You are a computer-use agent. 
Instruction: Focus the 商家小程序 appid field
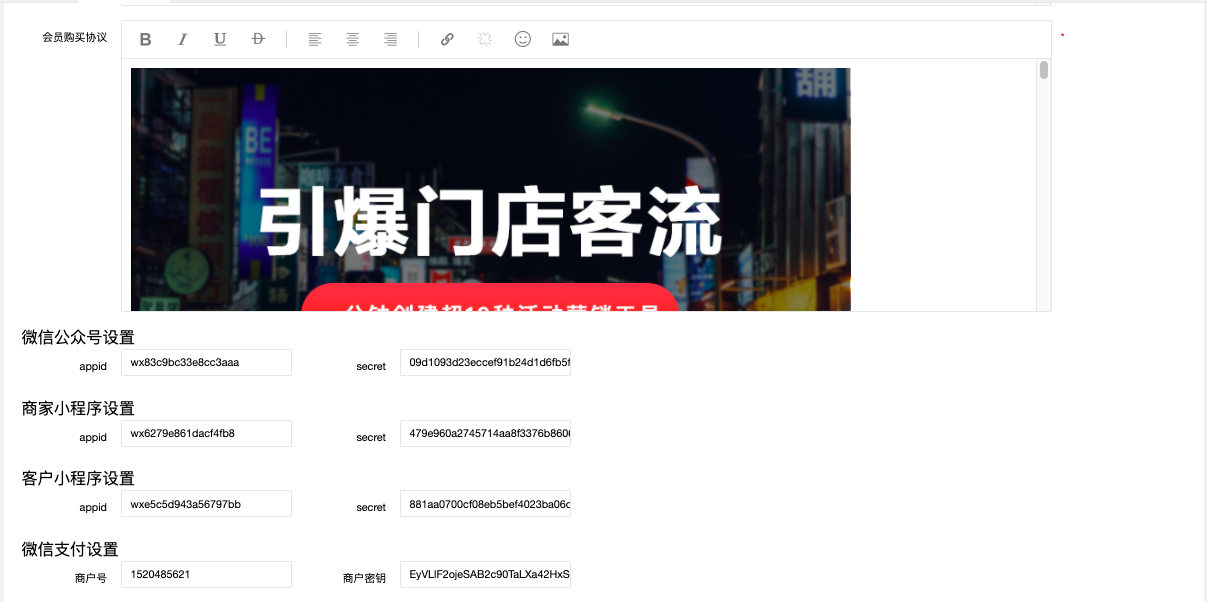click(x=206, y=433)
